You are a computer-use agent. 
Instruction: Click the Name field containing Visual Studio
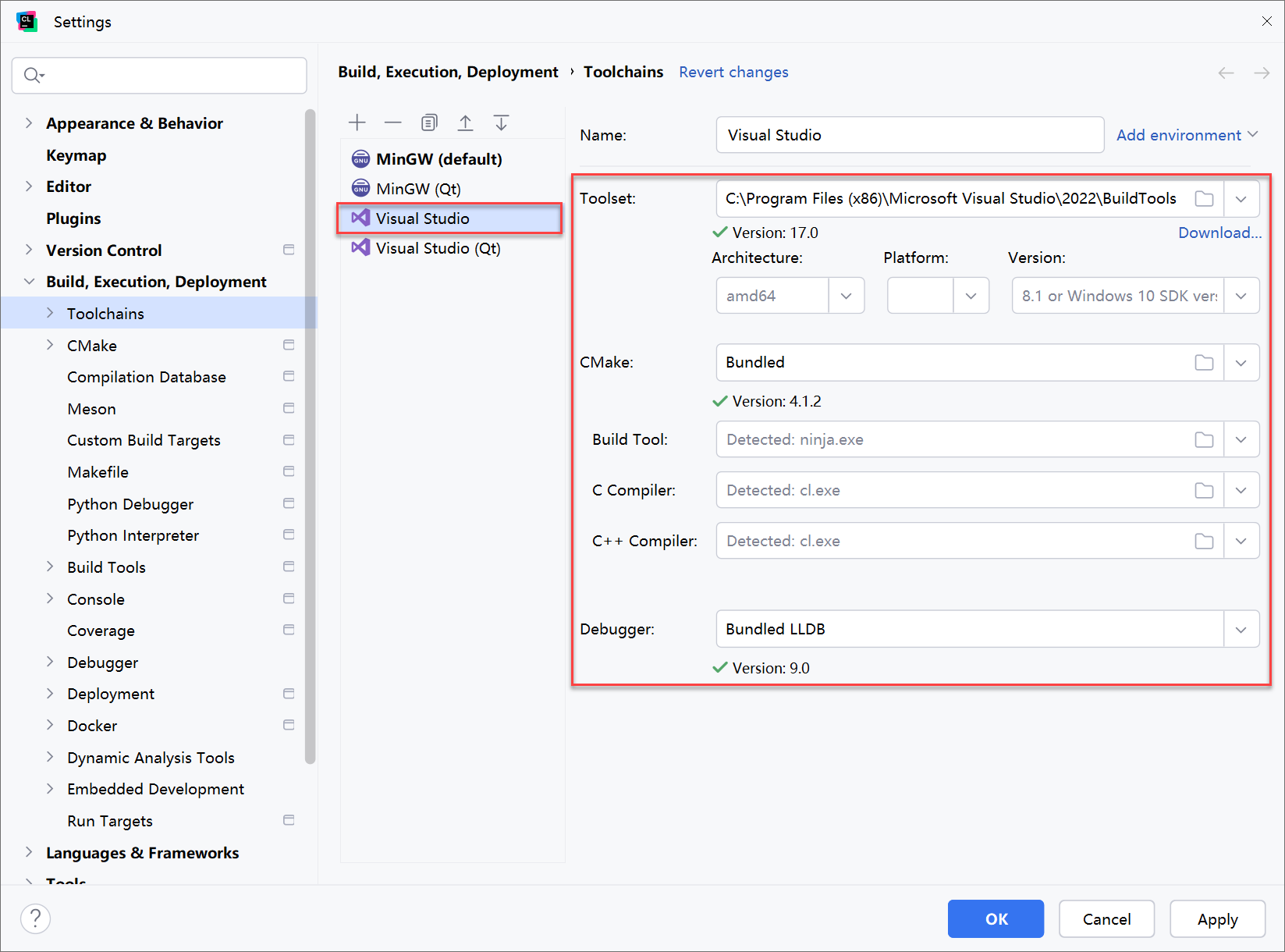[910, 135]
